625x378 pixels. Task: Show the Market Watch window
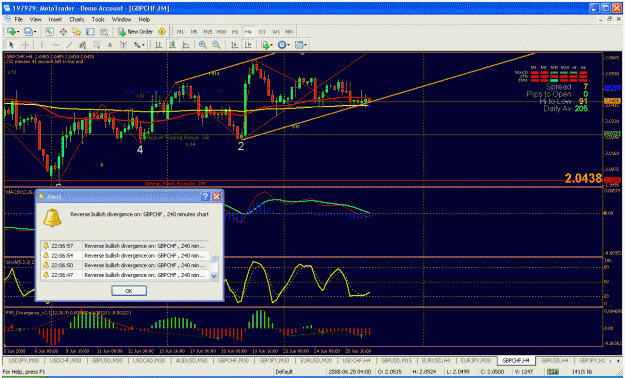(x=49, y=32)
